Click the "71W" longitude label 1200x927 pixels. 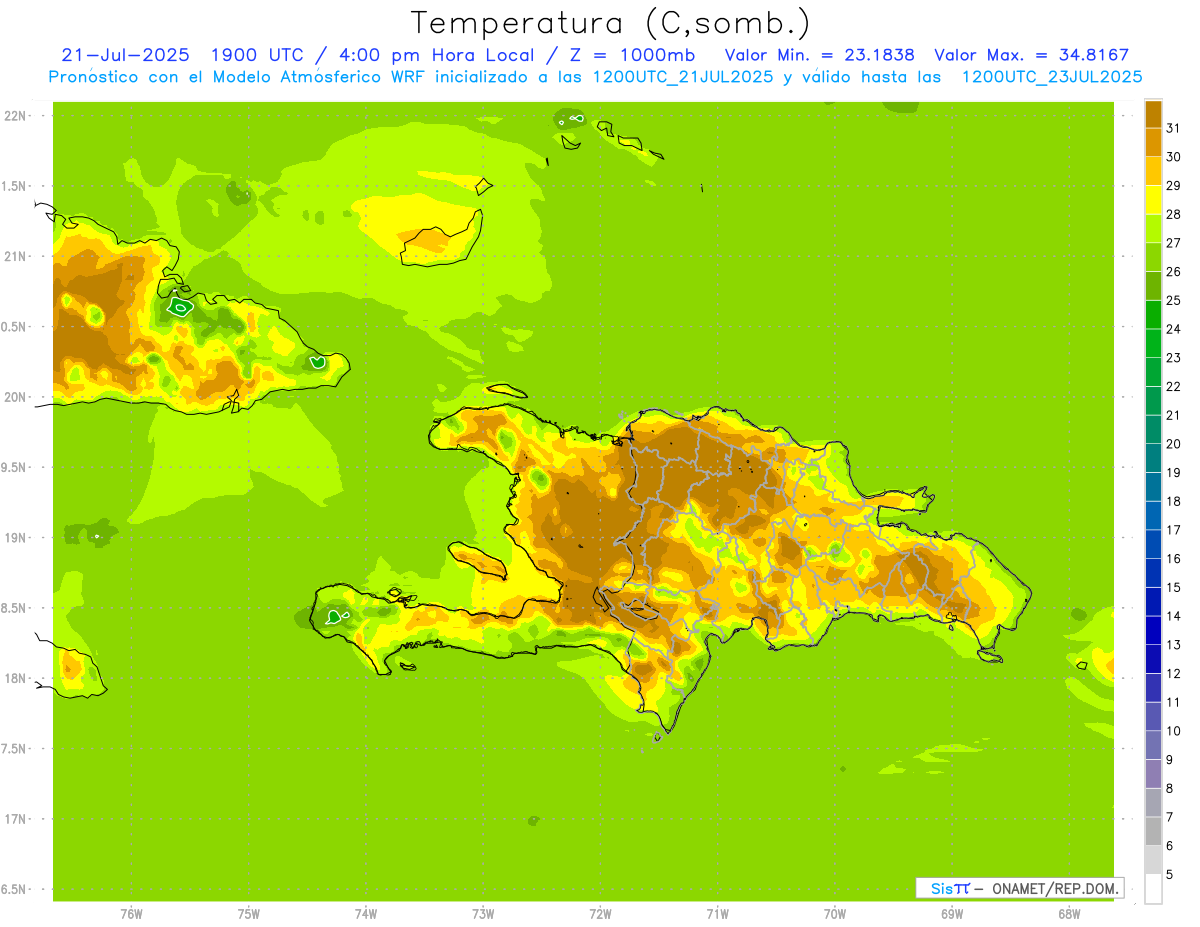tap(717, 915)
